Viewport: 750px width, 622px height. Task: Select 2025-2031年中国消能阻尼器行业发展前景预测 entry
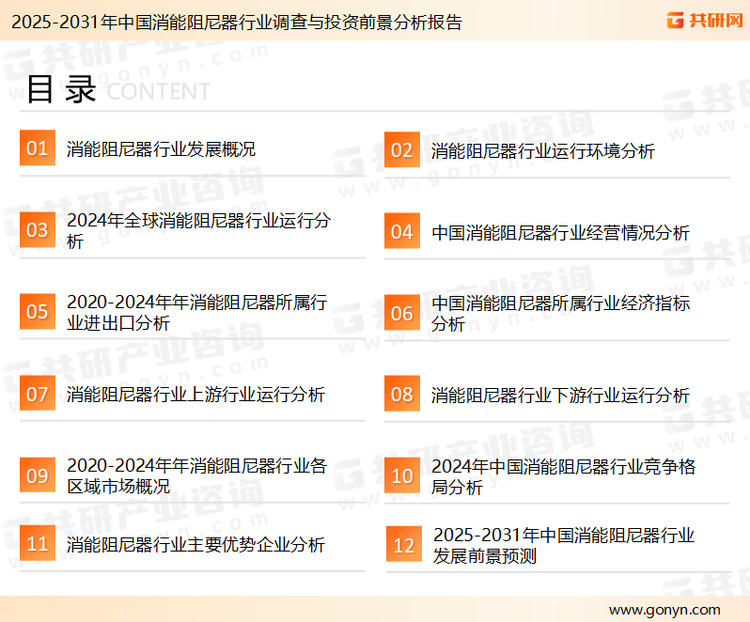(x=563, y=545)
